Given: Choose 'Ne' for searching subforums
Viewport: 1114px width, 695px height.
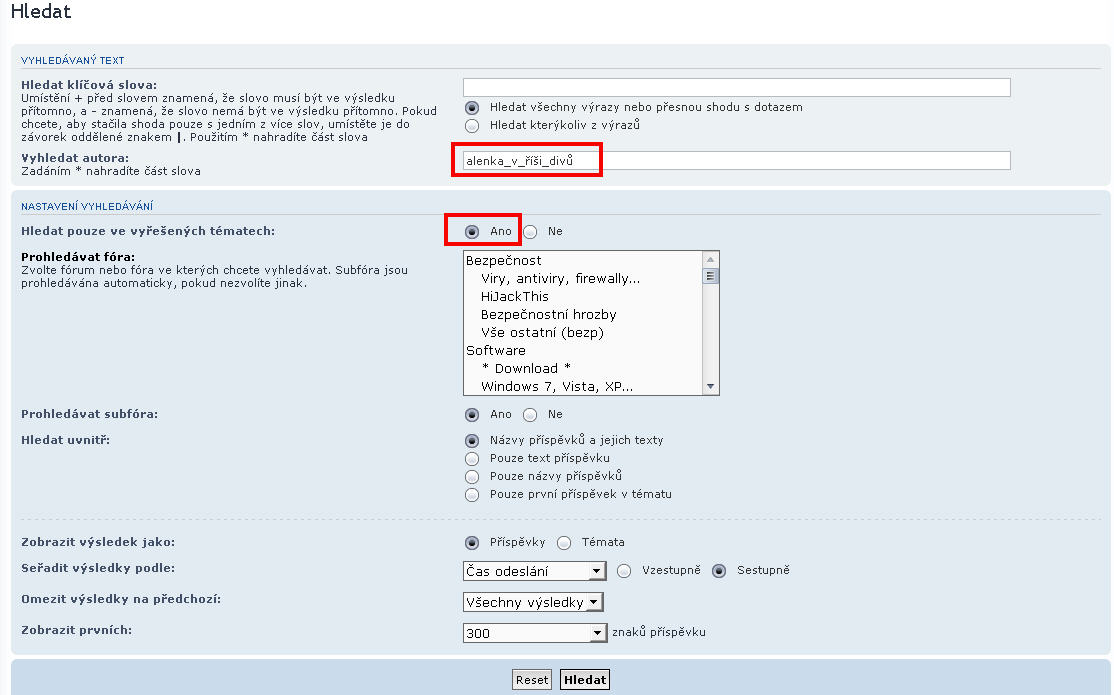Looking at the screenshot, I should (530, 414).
